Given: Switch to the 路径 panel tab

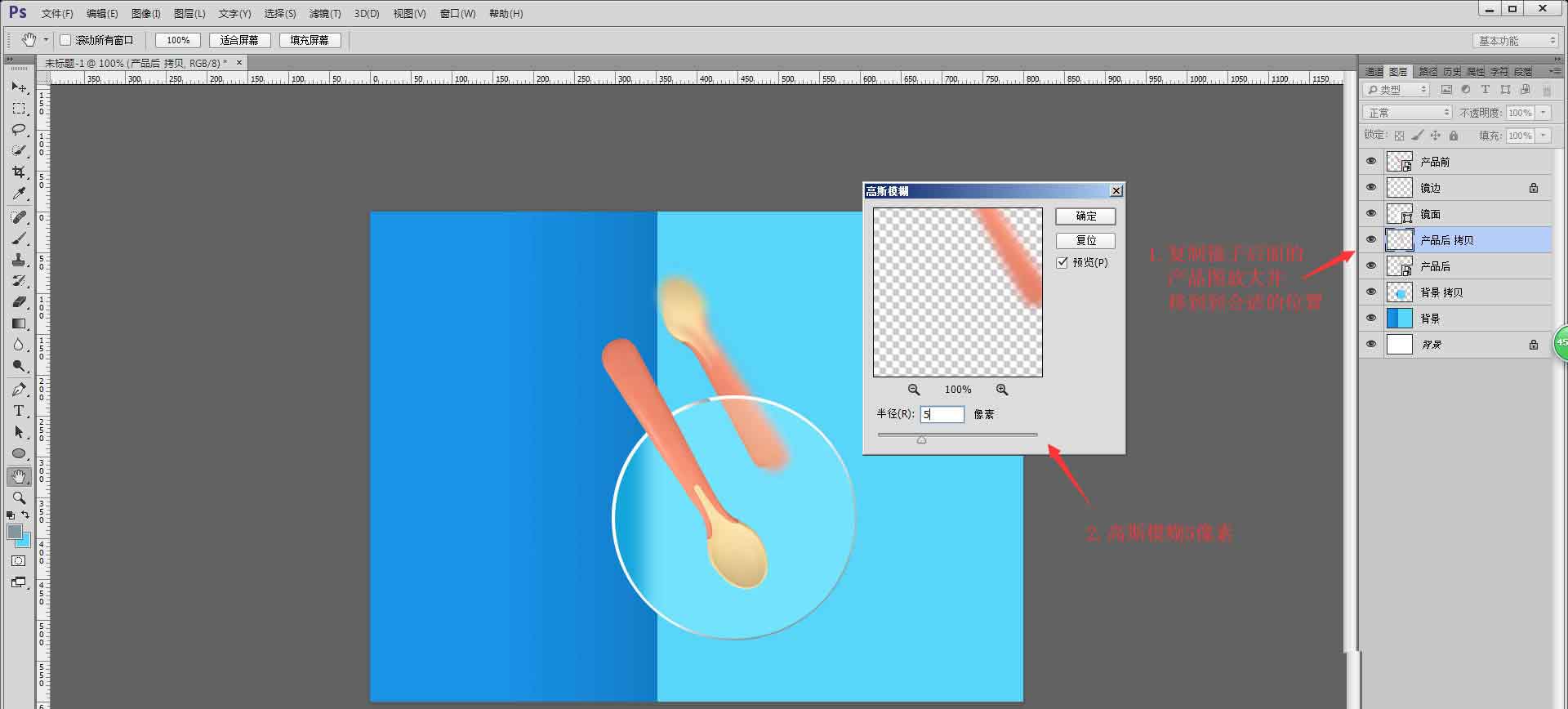Looking at the screenshot, I should point(1428,72).
